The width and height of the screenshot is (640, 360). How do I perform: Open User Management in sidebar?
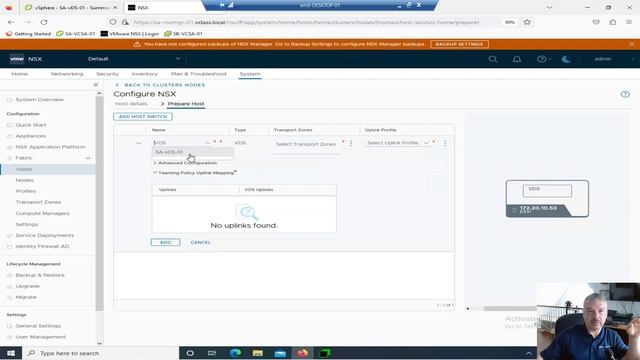40,337
